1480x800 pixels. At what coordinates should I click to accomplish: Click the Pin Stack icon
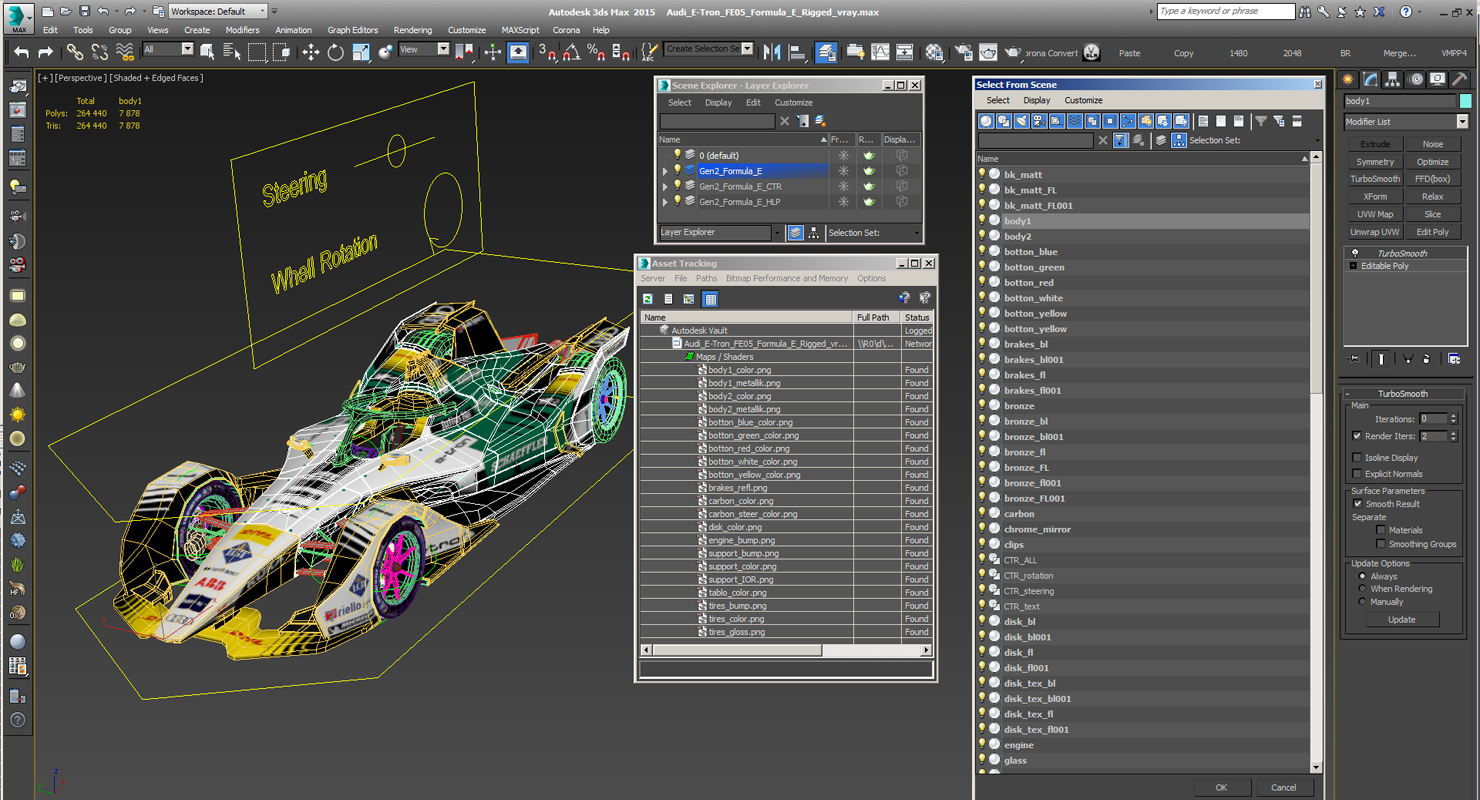point(1354,358)
